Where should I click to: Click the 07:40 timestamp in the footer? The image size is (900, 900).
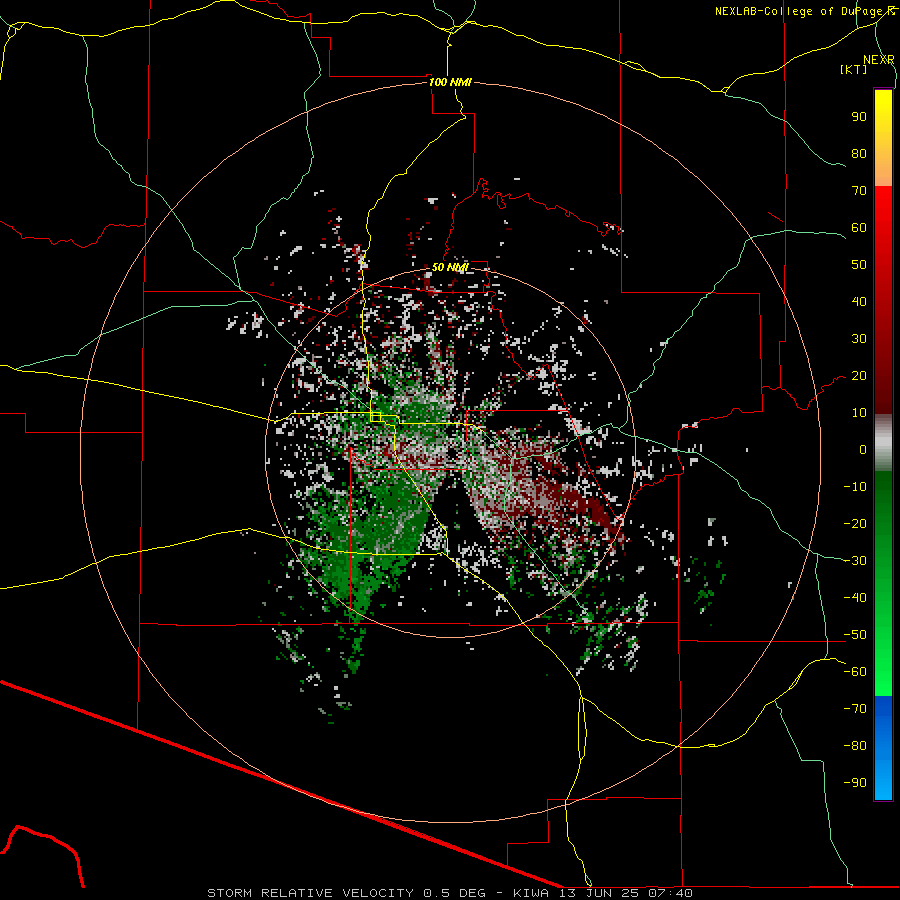[x=670, y=893]
